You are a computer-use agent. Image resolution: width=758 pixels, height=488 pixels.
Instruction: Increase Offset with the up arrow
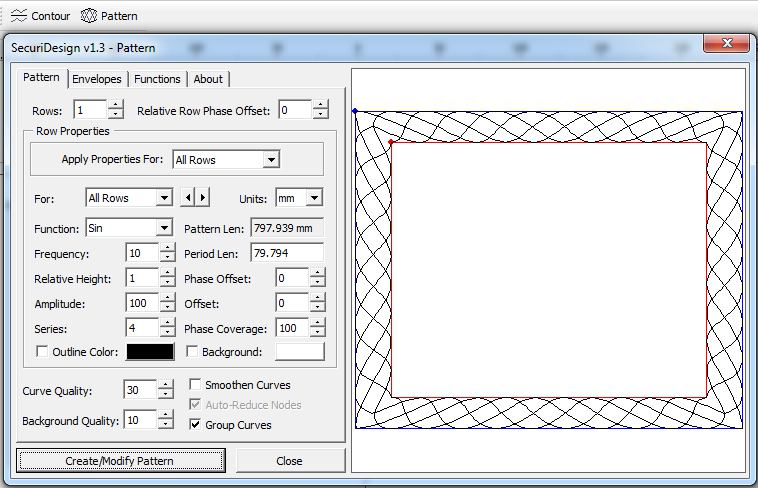(318, 298)
